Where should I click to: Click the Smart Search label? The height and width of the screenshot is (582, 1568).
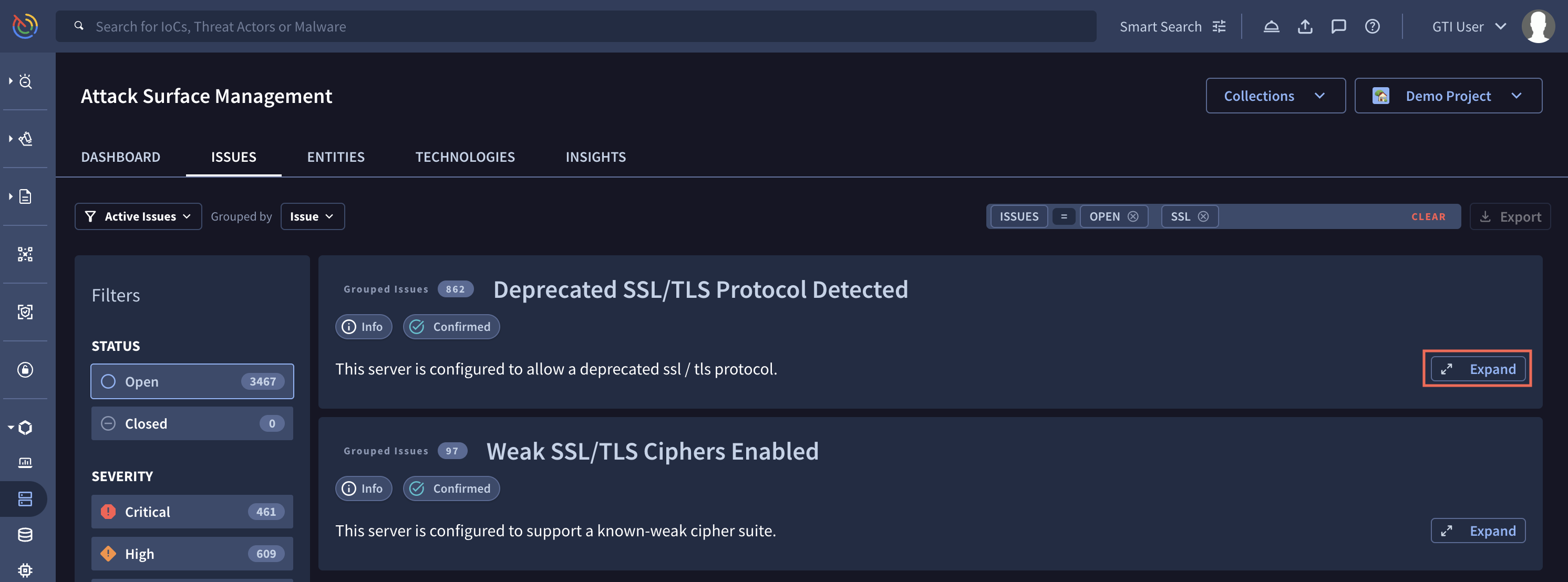(x=1161, y=27)
